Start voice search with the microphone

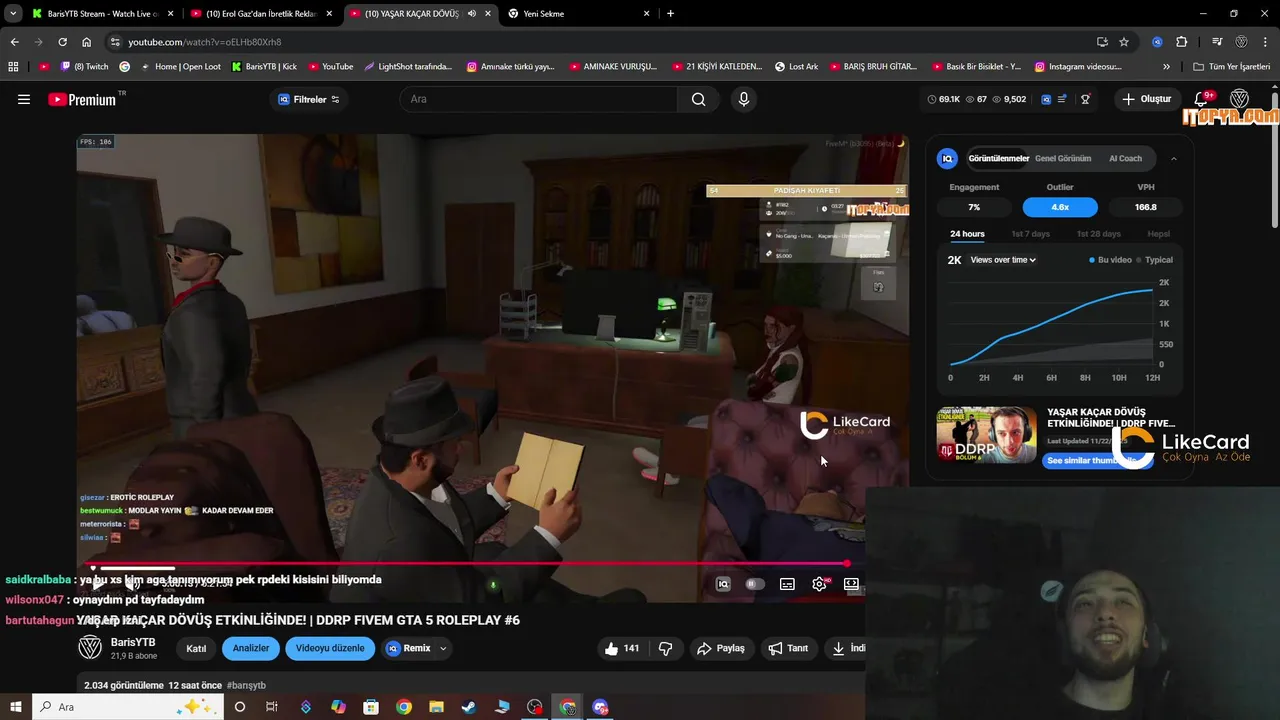[743, 99]
